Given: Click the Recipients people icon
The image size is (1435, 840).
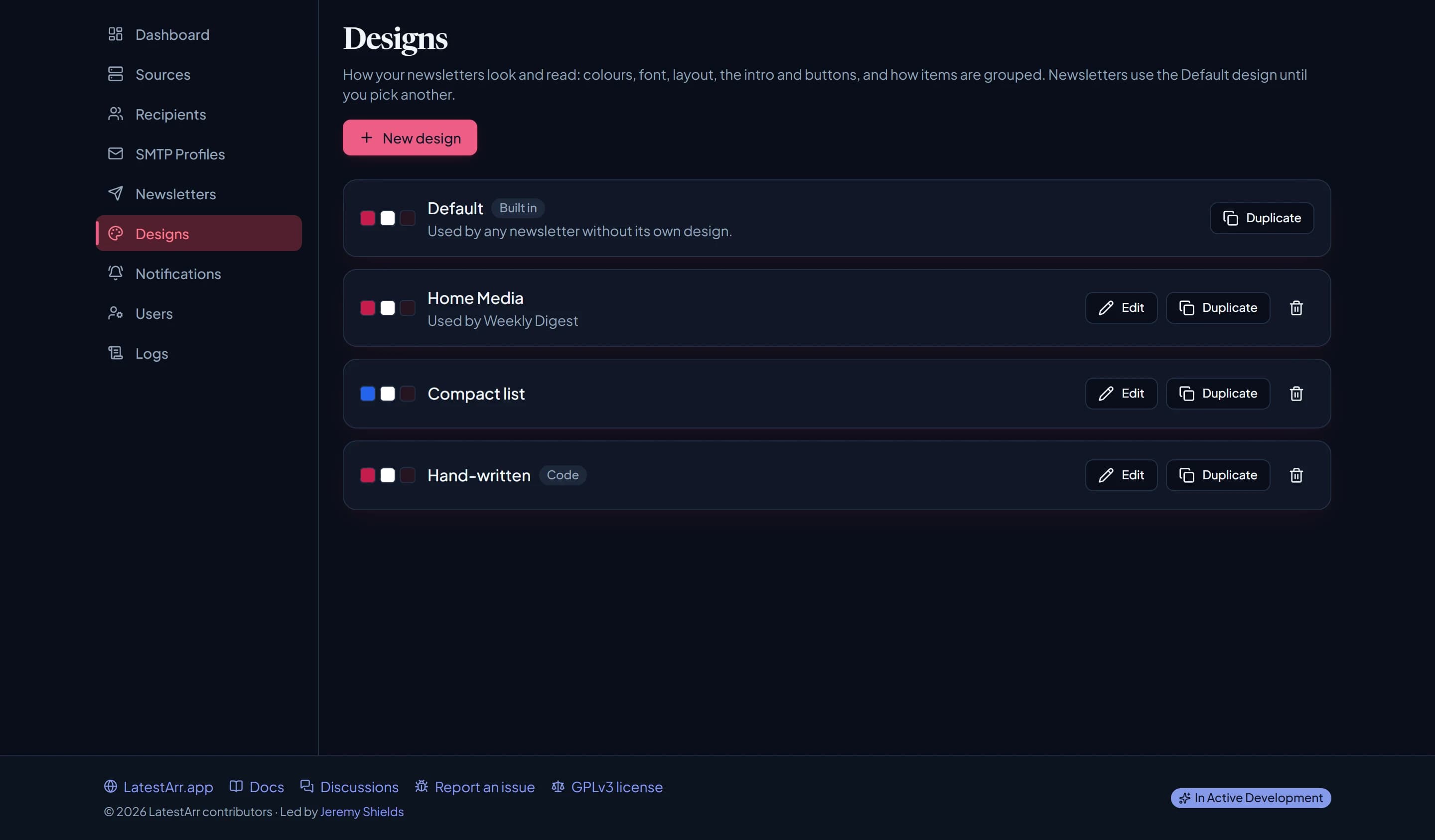Looking at the screenshot, I should pos(116,114).
